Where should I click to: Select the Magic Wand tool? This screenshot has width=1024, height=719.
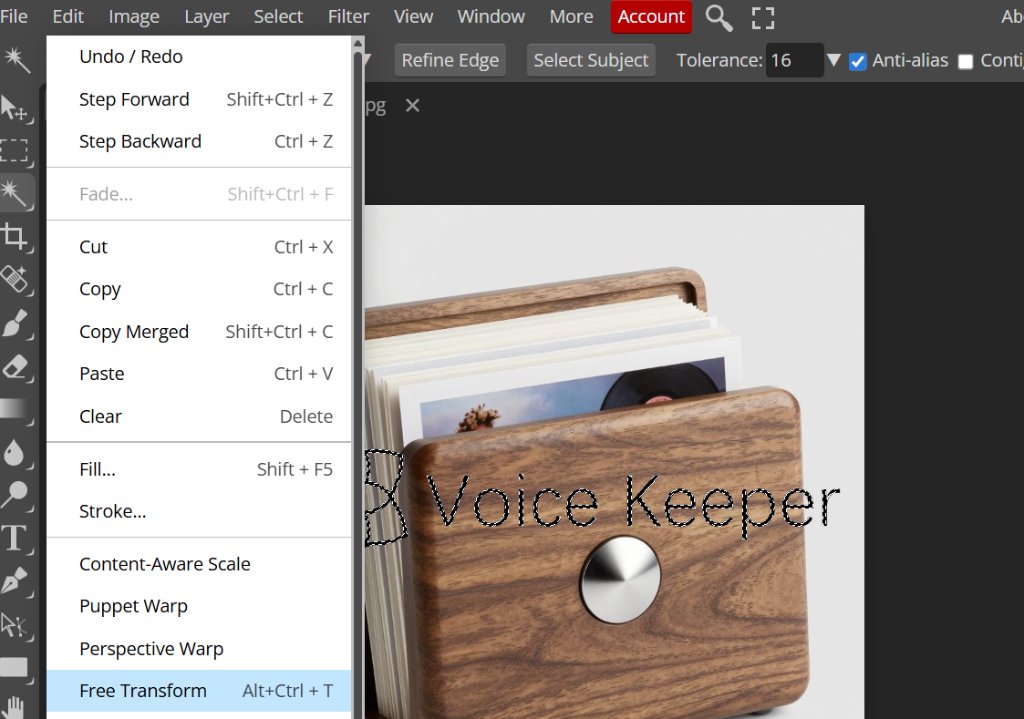(14, 193)
